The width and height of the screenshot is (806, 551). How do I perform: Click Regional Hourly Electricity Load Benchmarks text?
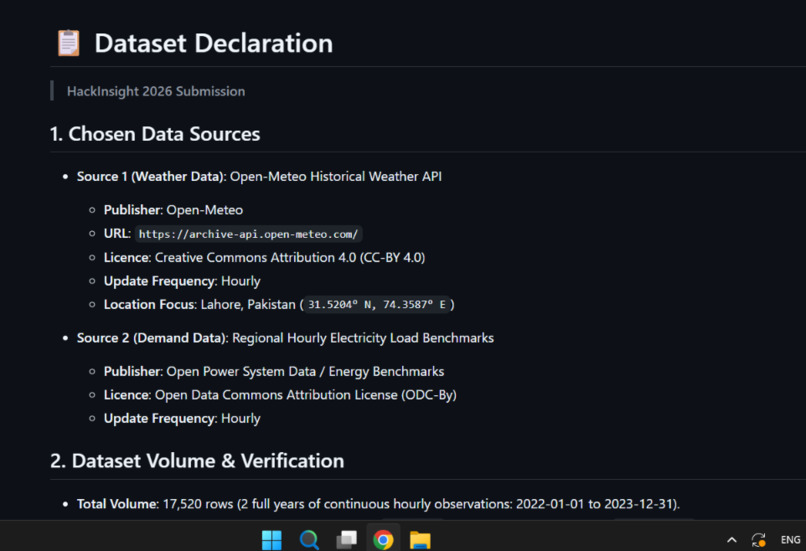point(363,338)
